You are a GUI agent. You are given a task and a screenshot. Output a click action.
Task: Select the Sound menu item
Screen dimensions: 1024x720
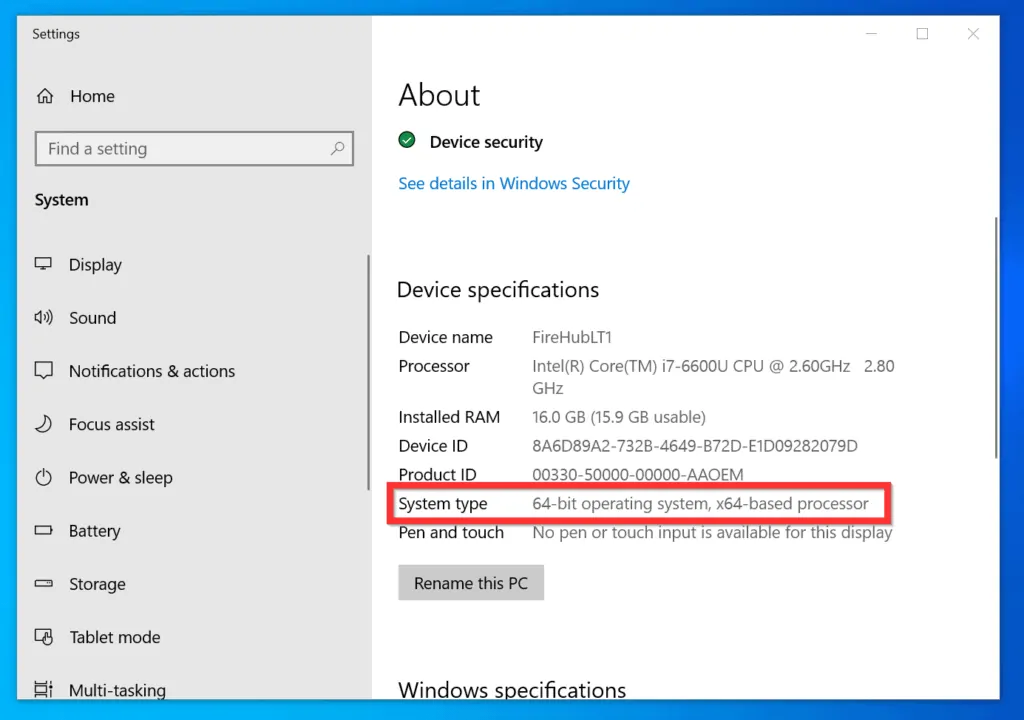(x=92, y=318)
